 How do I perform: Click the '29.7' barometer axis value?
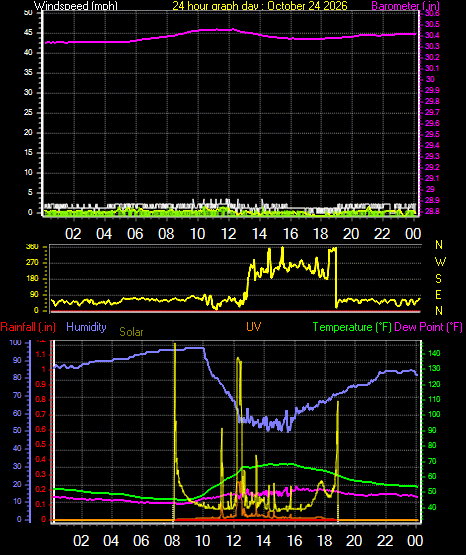pyautogui.click(x=432, y=112)
